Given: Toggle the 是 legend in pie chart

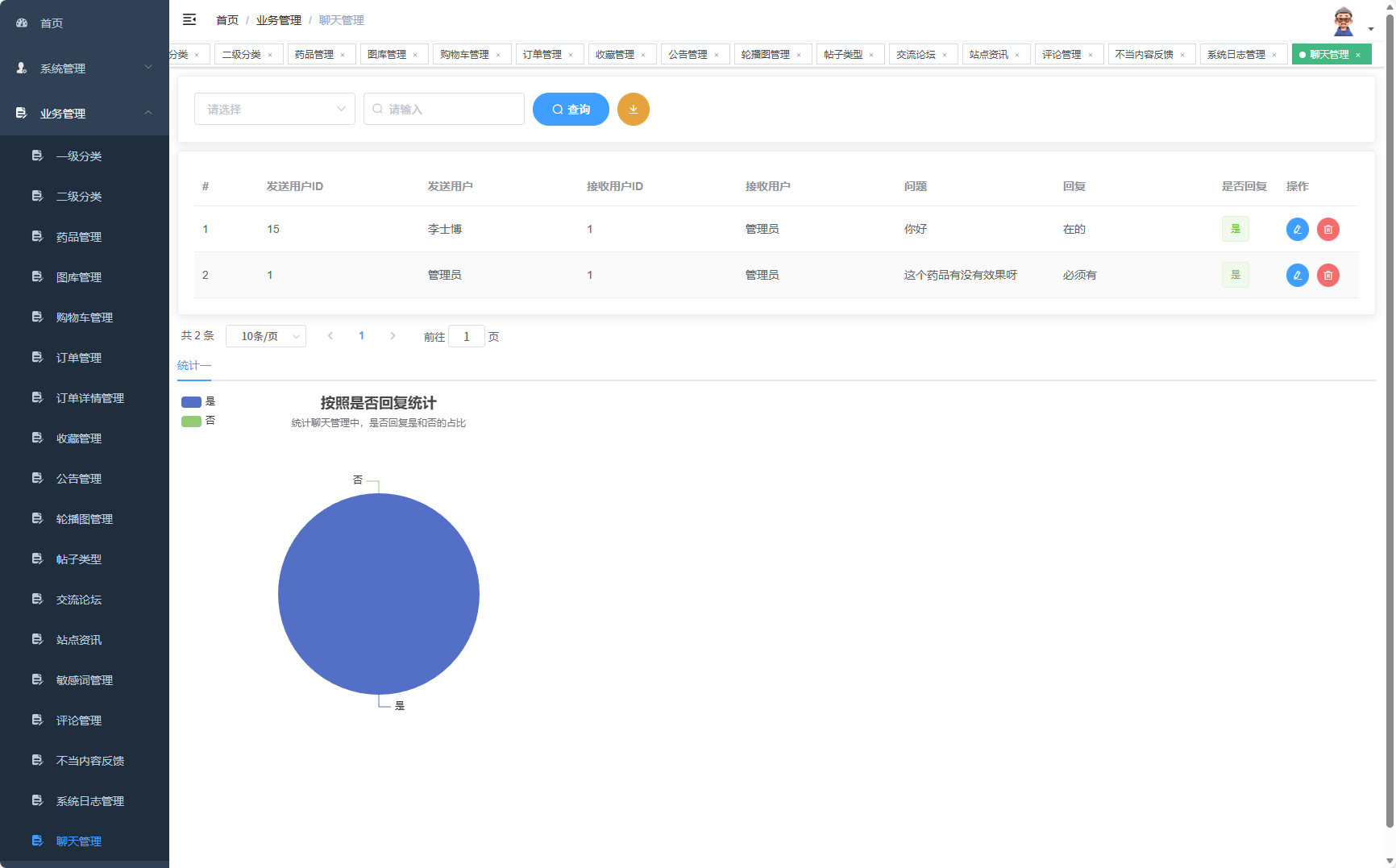Looking at the screenshot, I should (210, 401).
